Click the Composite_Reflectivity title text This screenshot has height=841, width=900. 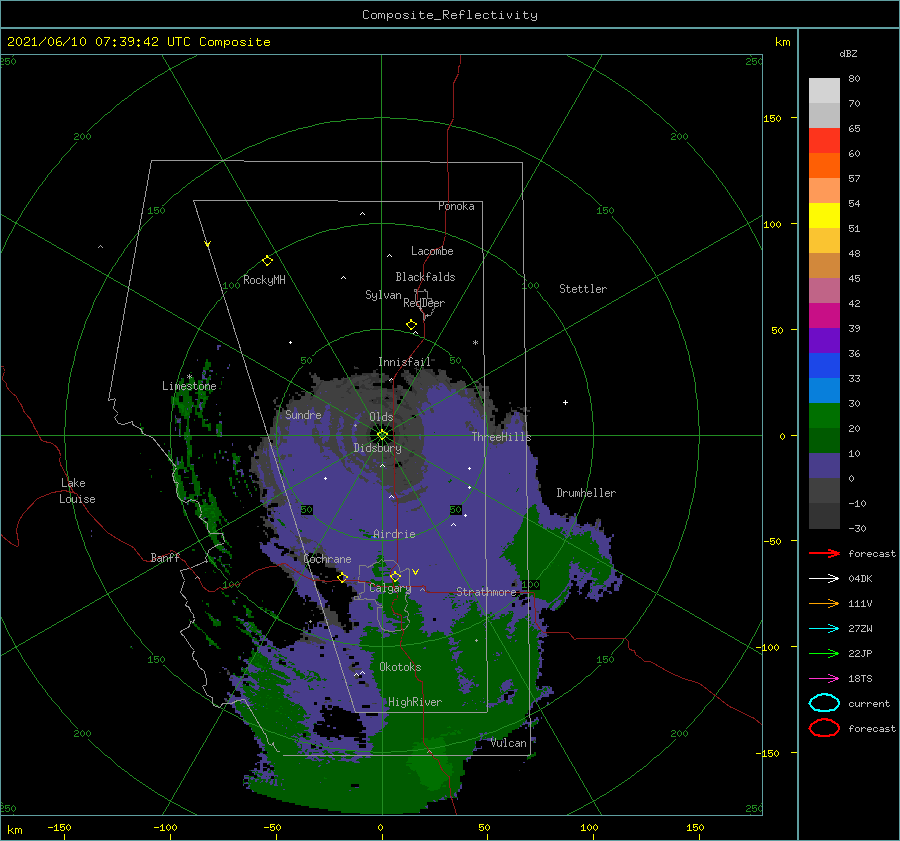449,15
